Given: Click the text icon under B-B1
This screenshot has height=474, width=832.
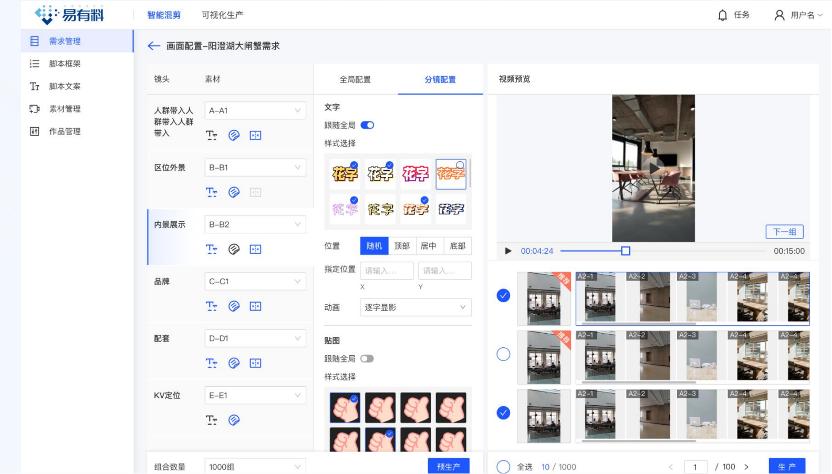Looking at the screenshot, I should (x=211, y=192).
